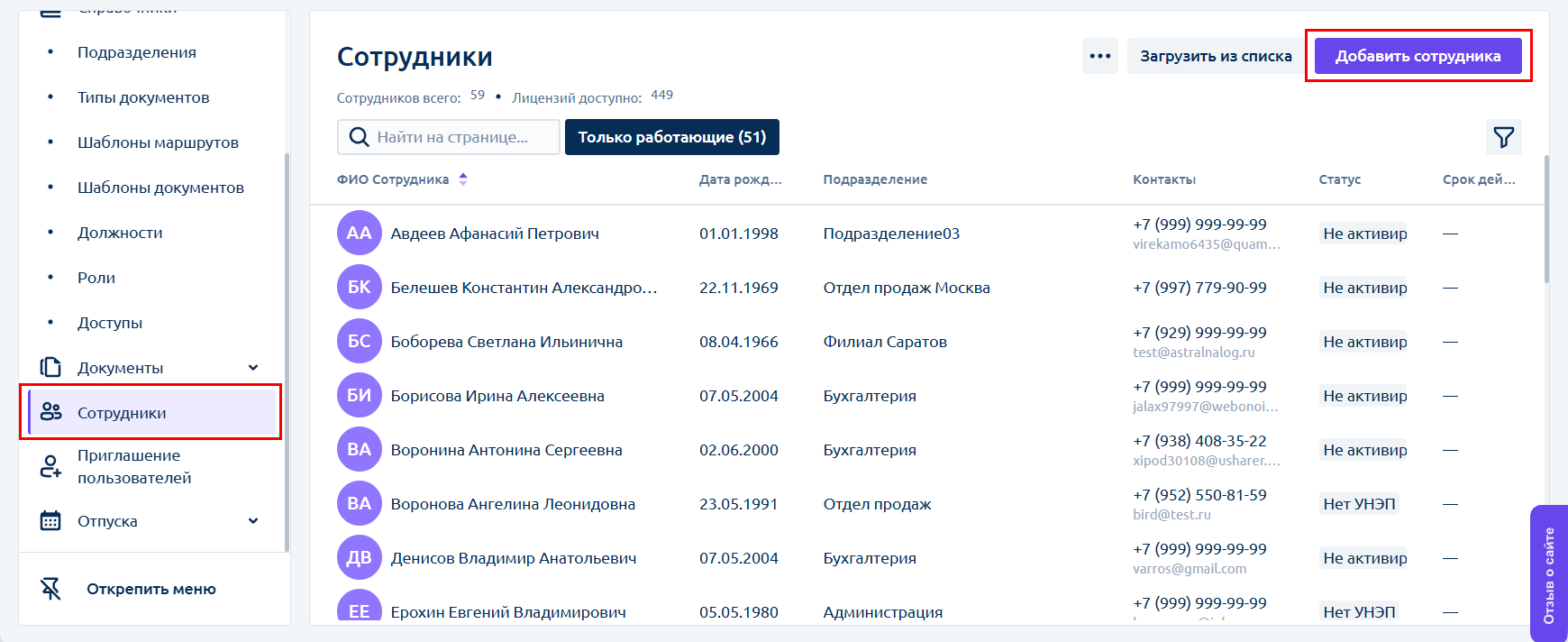Open employee Боборева Светлана Ильинична
This screenshot has width=1568, height=642.
point(506,342)
